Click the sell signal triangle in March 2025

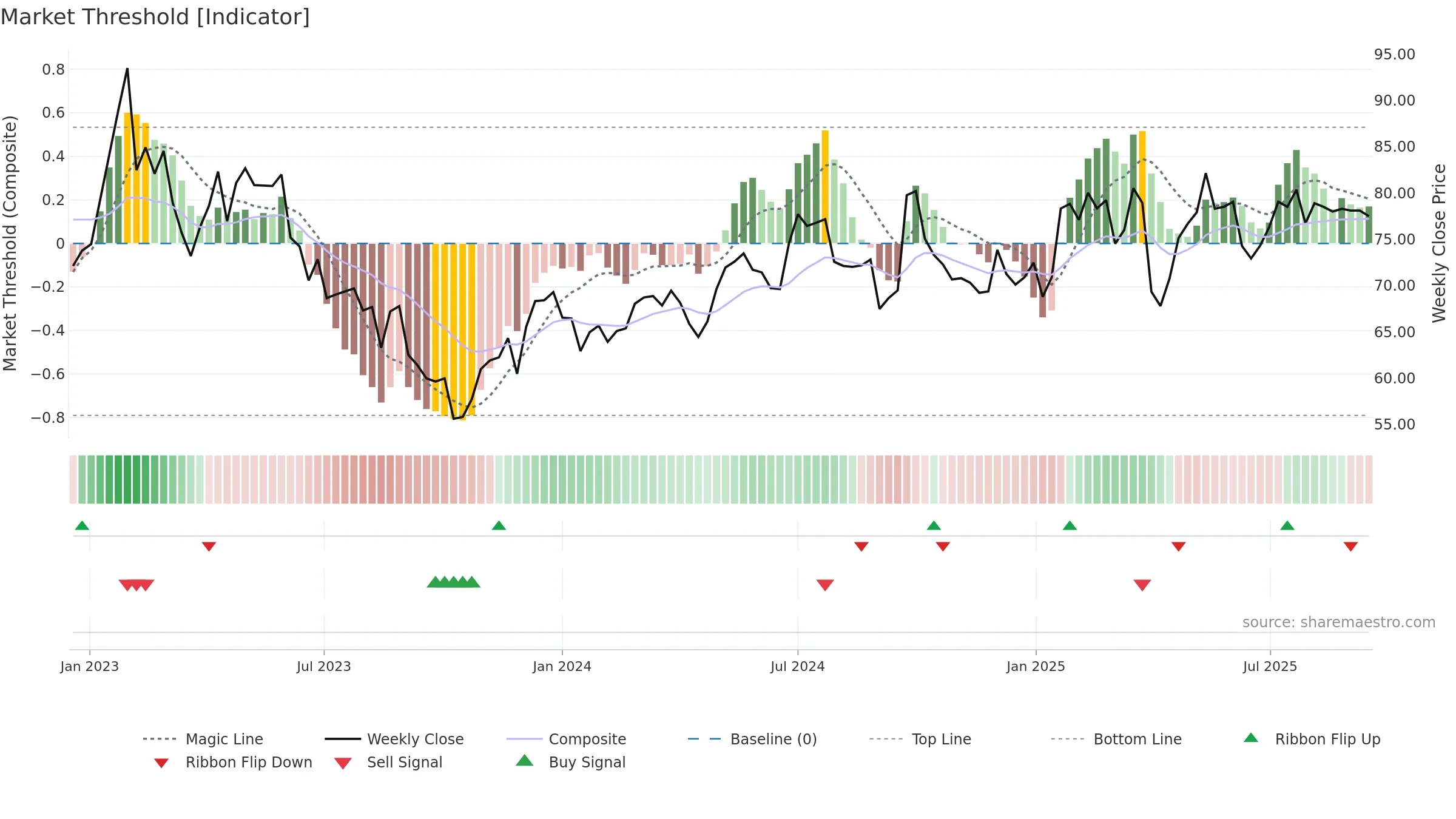point(1142,585)
